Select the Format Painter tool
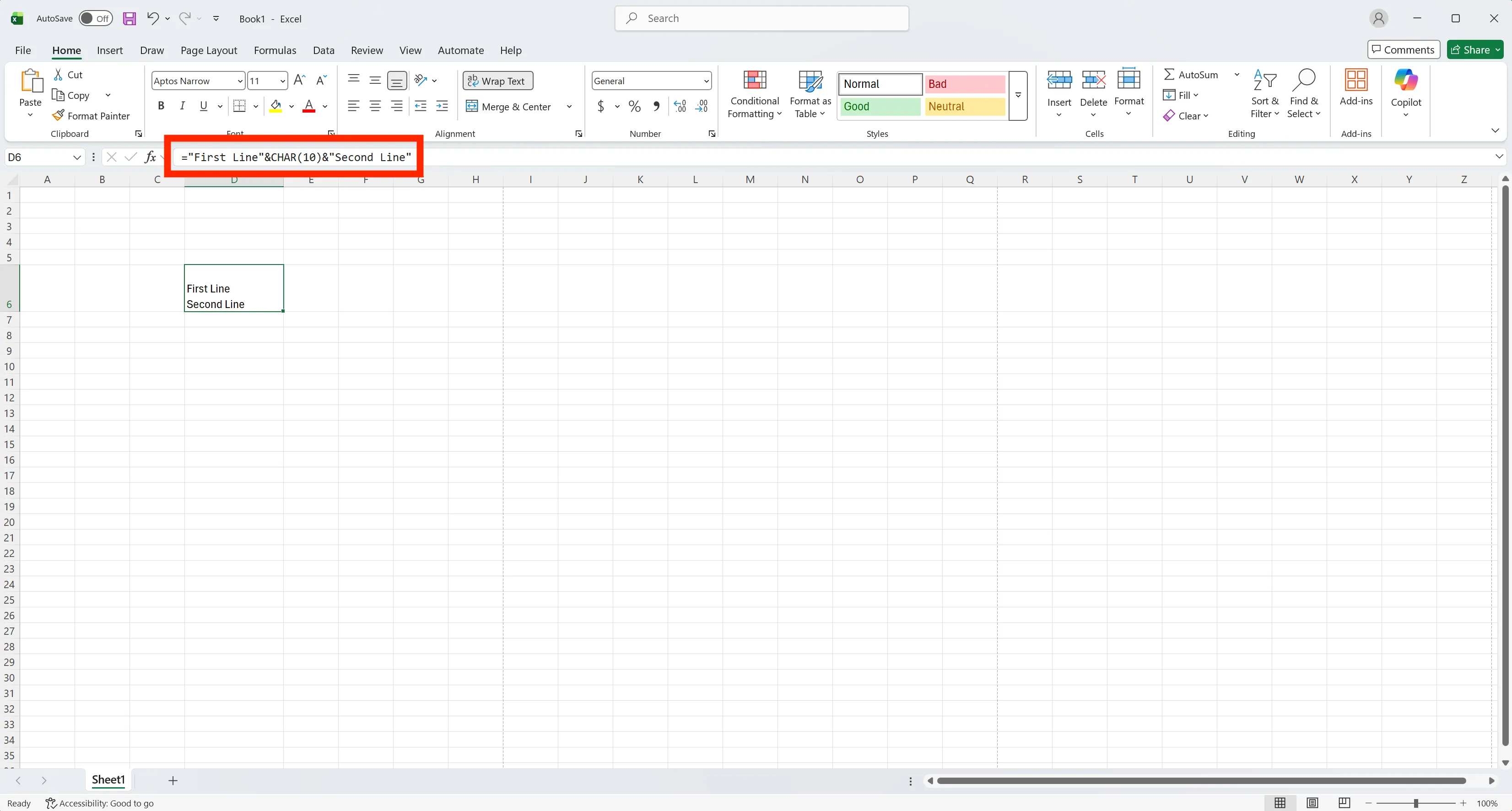 tap(93, 115)
